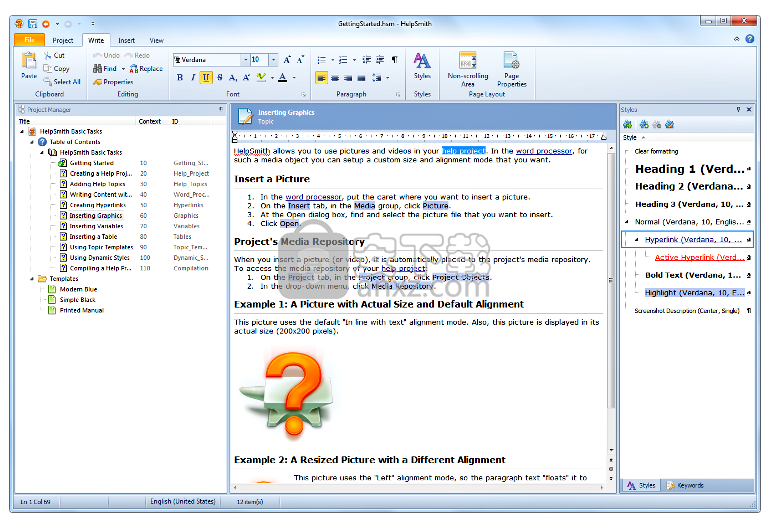
Task: Apply Subscript formatting
Action: pos(233,77)
